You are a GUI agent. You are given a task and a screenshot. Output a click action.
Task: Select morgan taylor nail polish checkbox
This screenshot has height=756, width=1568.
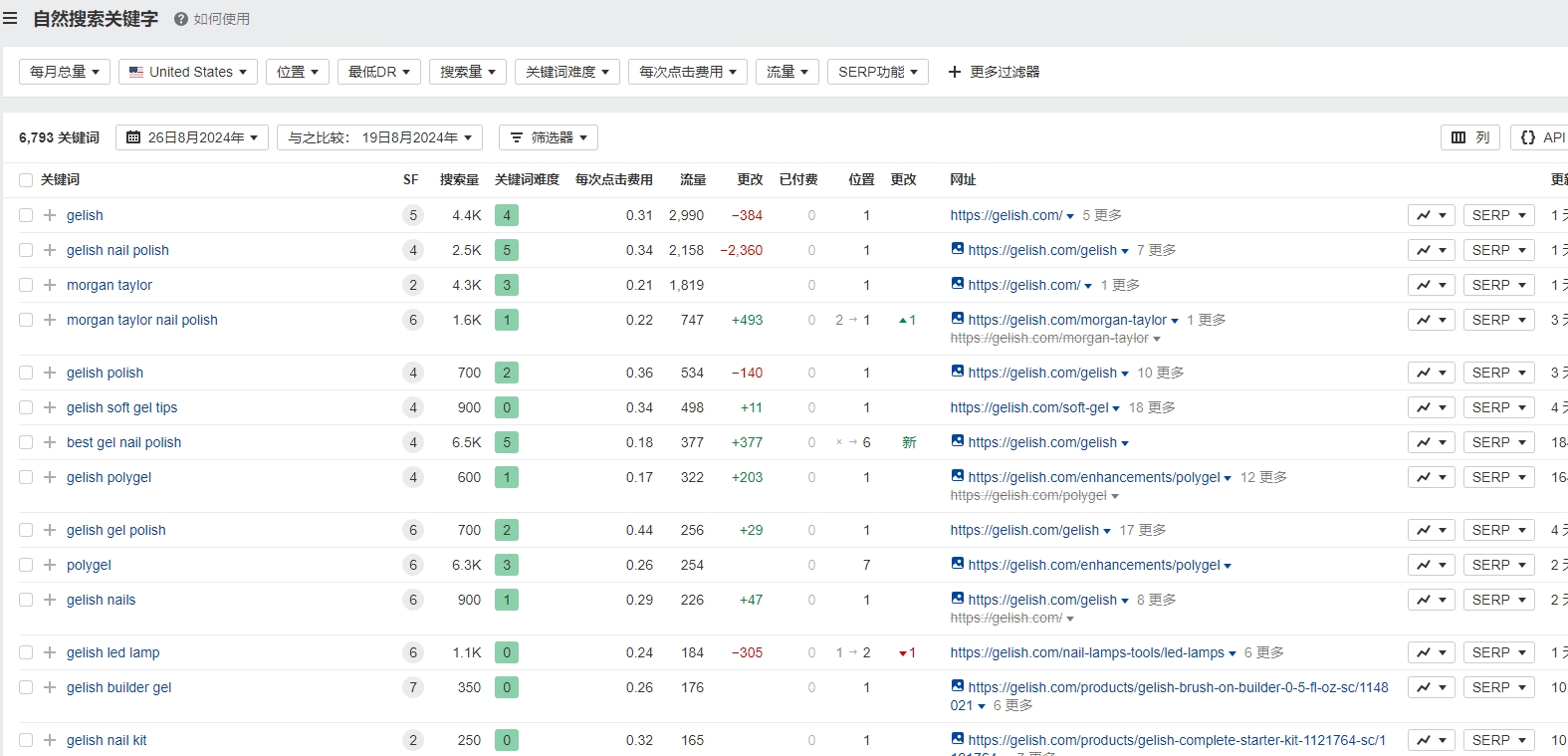26,320
